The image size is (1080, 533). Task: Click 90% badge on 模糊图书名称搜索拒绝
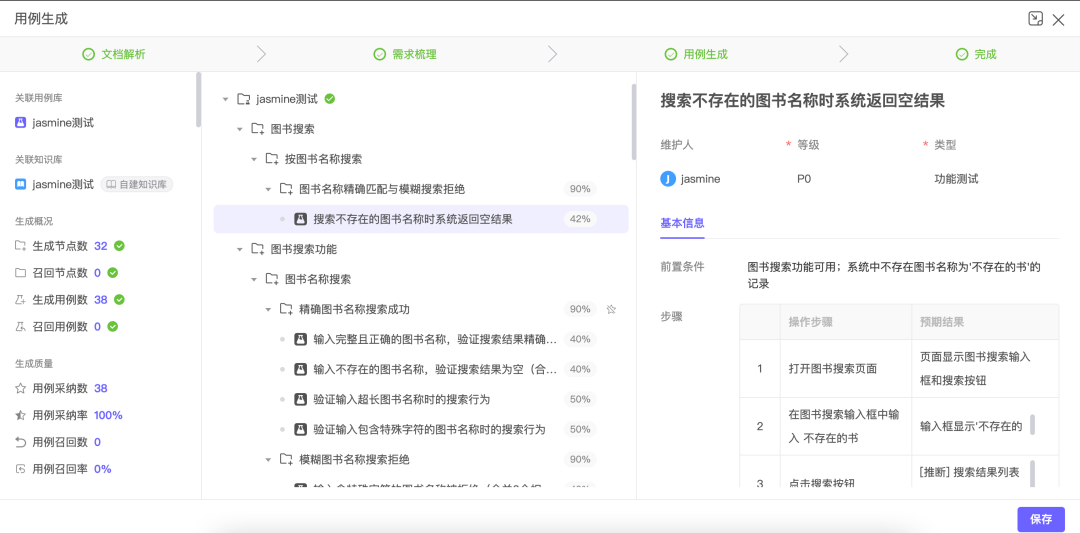580,459
